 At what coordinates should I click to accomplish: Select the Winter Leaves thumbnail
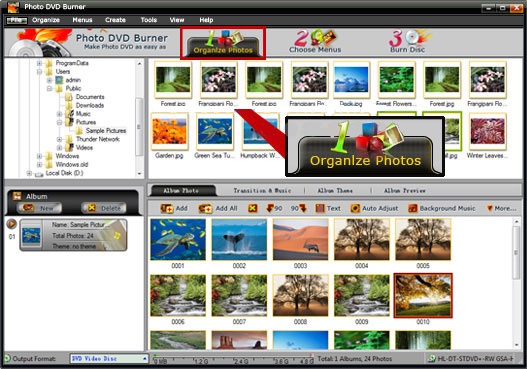point(487,132)
